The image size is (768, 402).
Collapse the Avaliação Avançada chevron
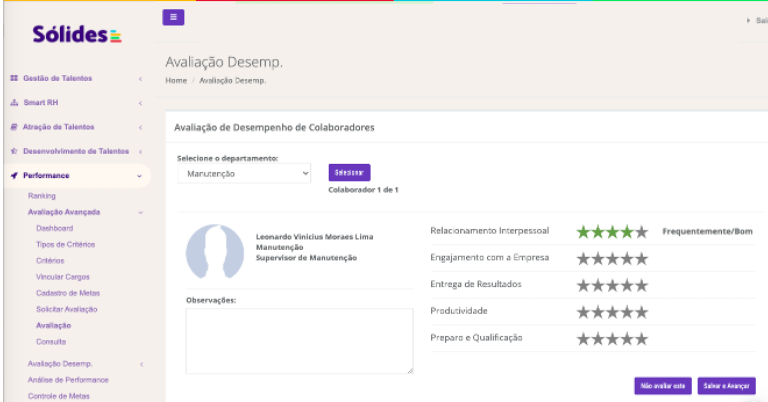pyautogui.click(x=141, y=213)
